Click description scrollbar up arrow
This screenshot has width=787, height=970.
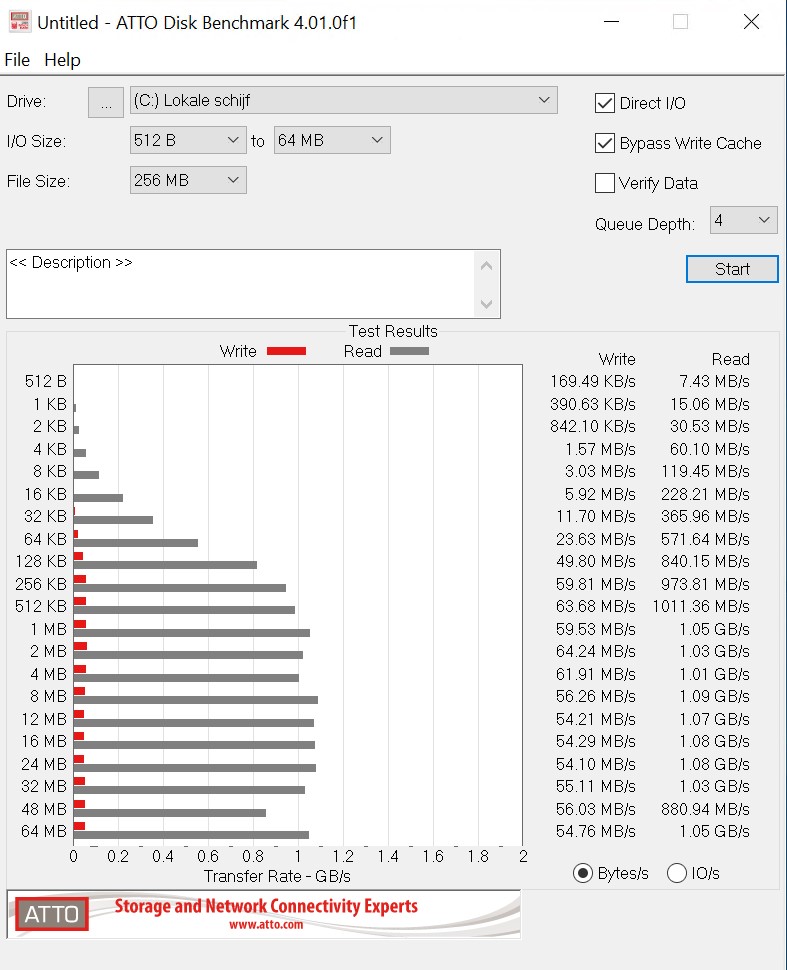coord(486,266)
